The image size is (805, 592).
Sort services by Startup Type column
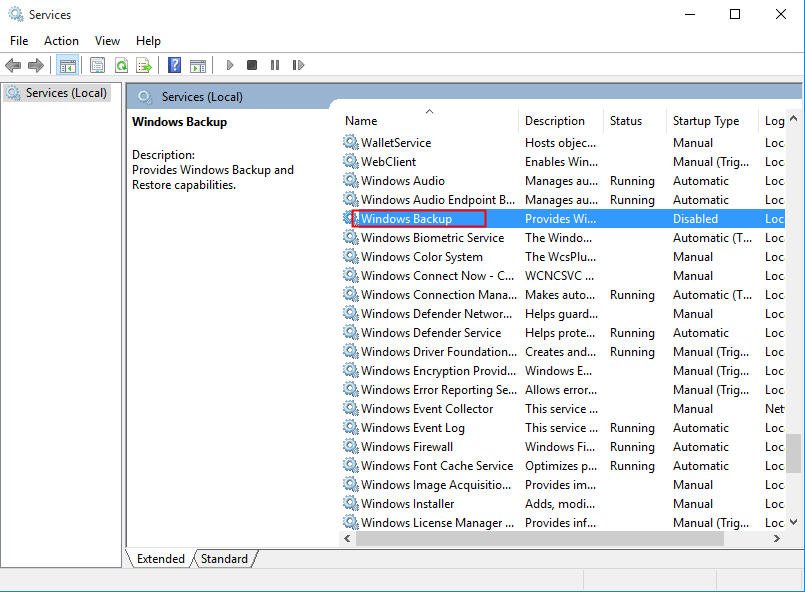tap(706, 121)
